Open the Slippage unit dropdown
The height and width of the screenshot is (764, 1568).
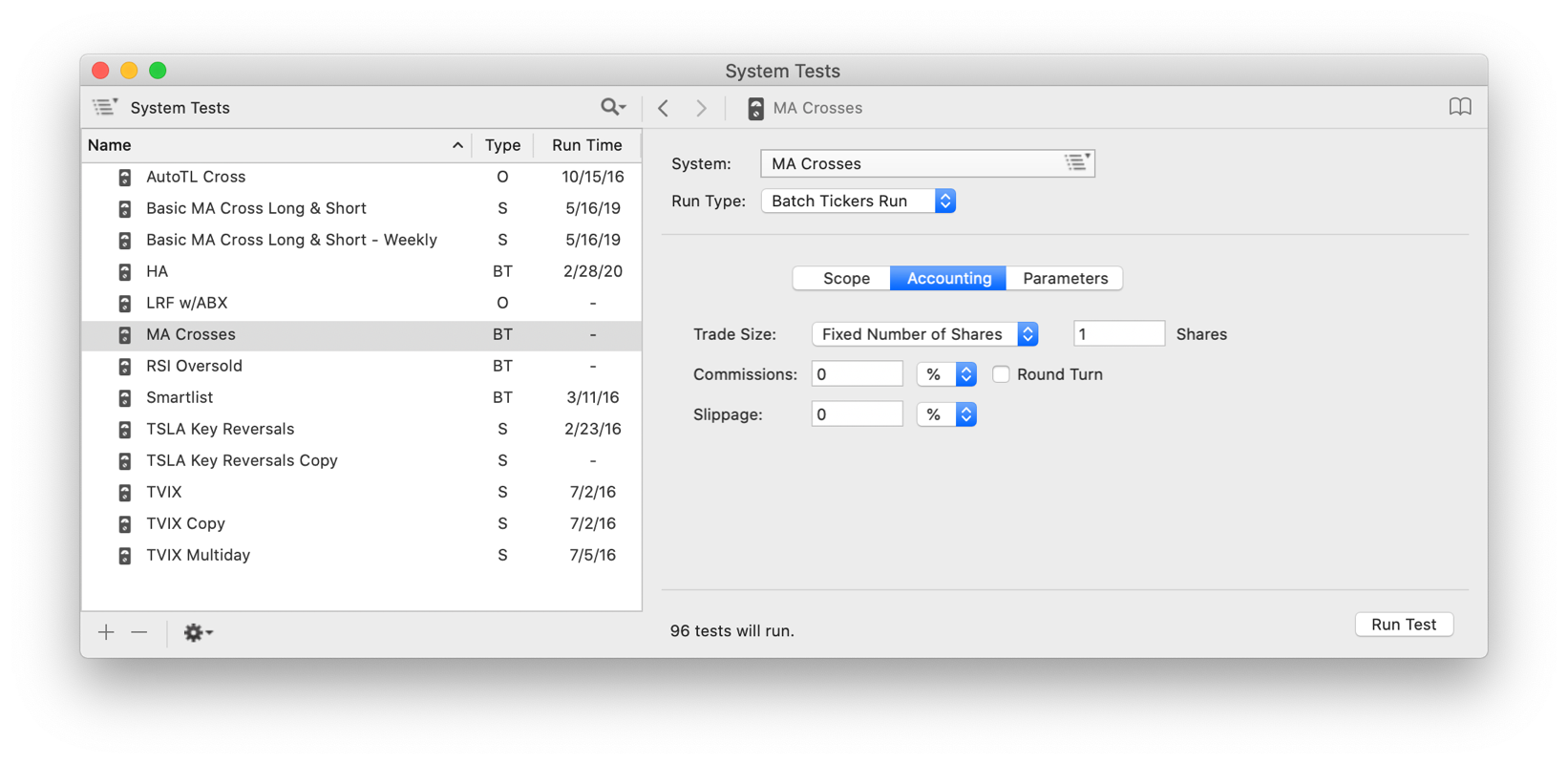point(946,414)
